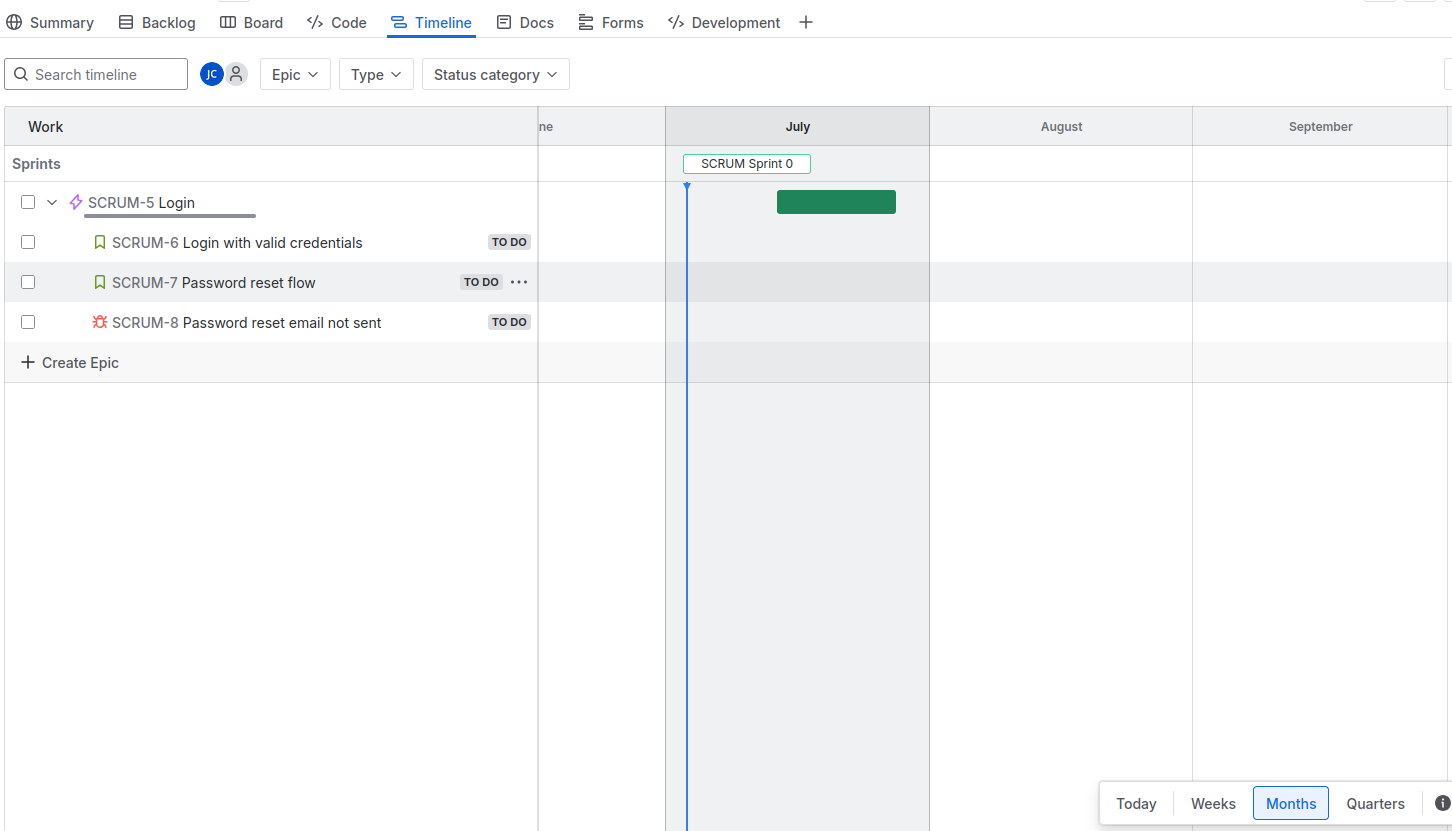Image resolution: width=1452 pixels, height=831 pixels.
Task: Open the Status category dropdown
Action: [x=496, y=74]
